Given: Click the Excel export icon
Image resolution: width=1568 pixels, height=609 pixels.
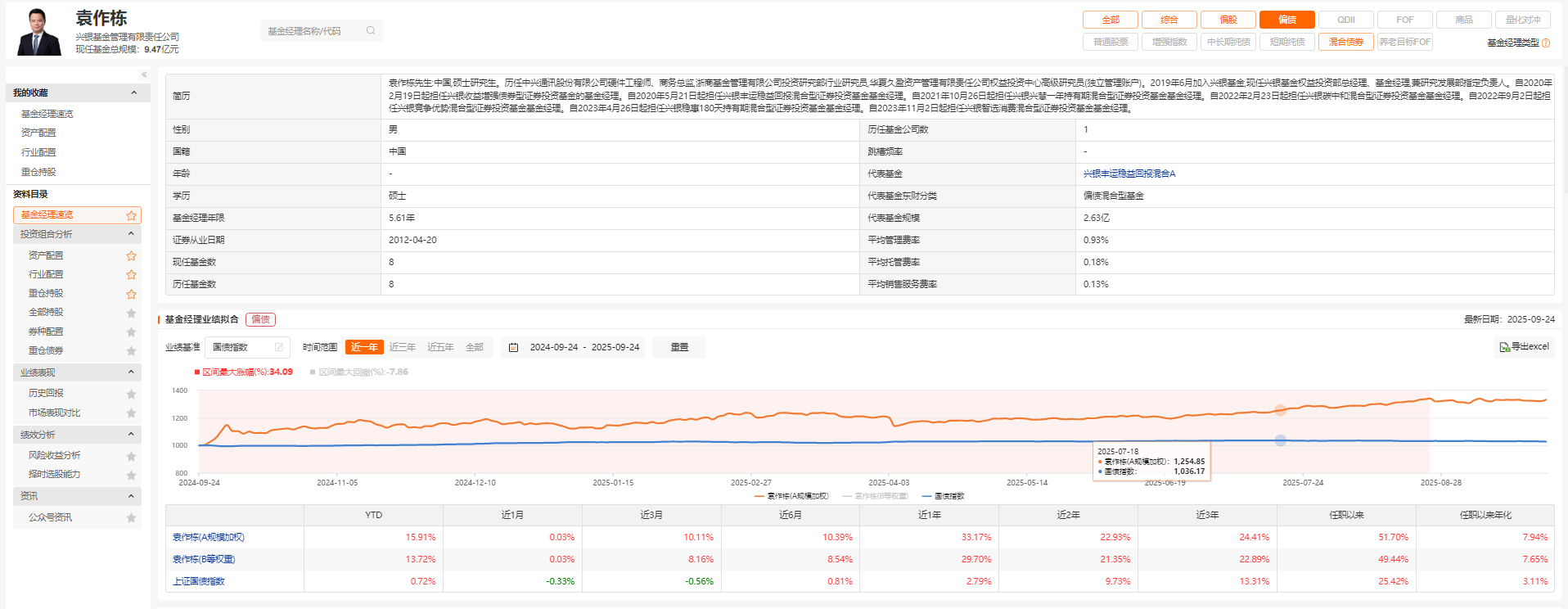Looking at the screenshot, I should [x=1504, y=347].
